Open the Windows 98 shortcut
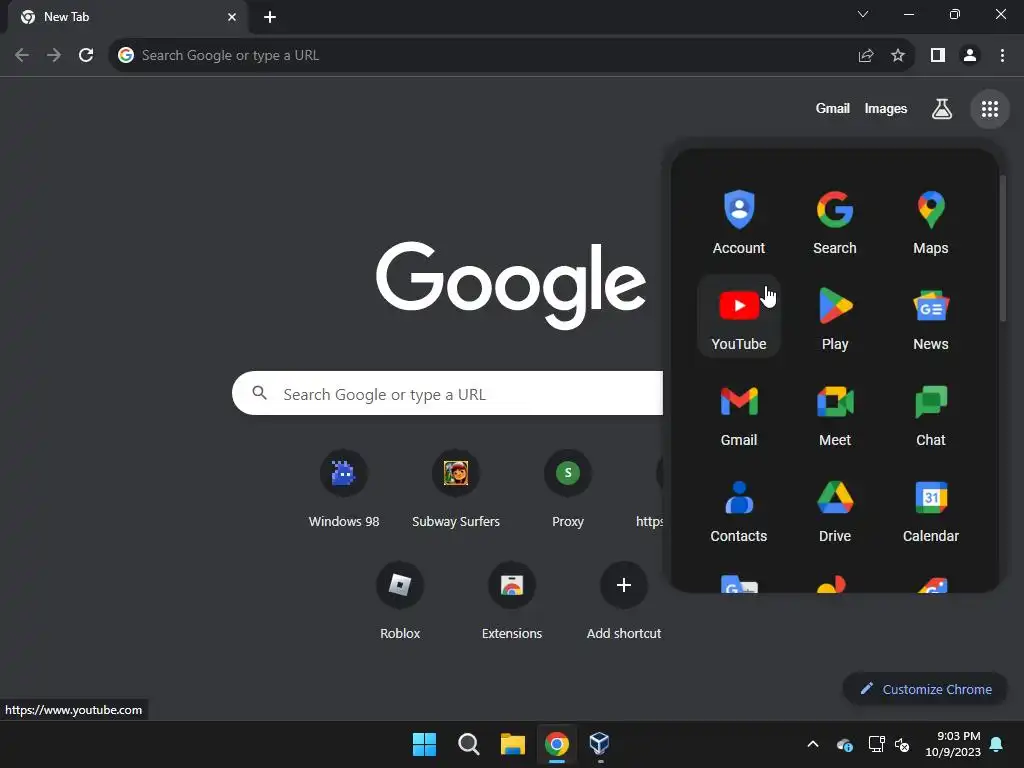The width and height of the screenshot is (1024, 768). 344,488
